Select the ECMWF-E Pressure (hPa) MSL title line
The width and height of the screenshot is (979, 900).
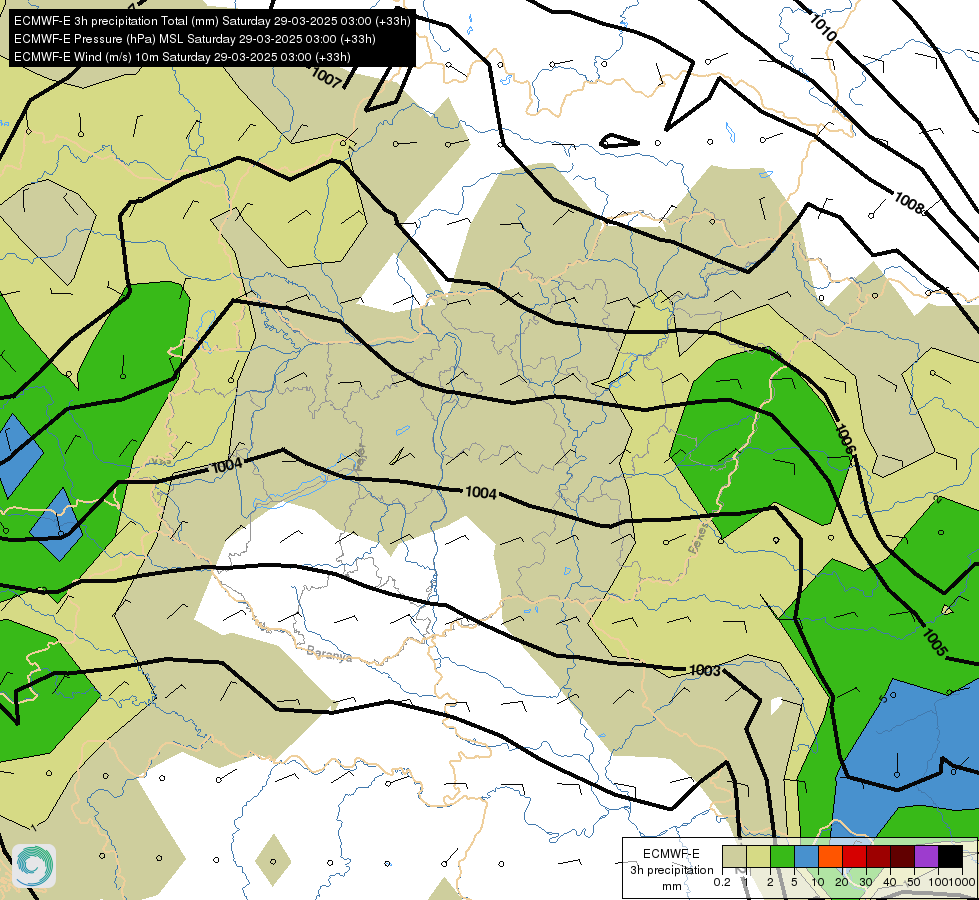[x=194, y=39]
